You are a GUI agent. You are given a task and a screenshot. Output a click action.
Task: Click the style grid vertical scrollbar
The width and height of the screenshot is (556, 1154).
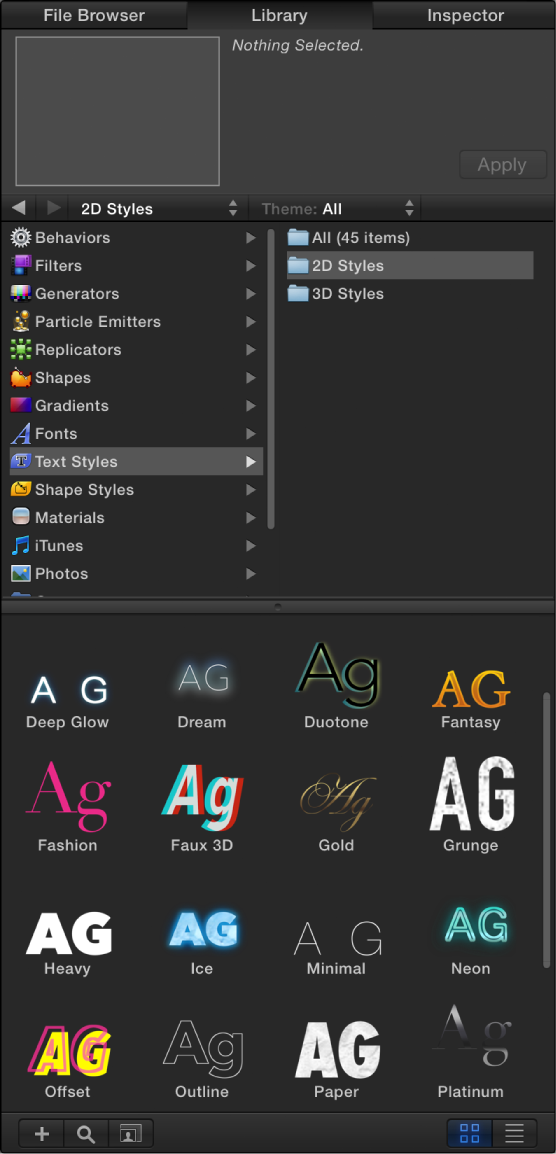(x=546, y=830)
